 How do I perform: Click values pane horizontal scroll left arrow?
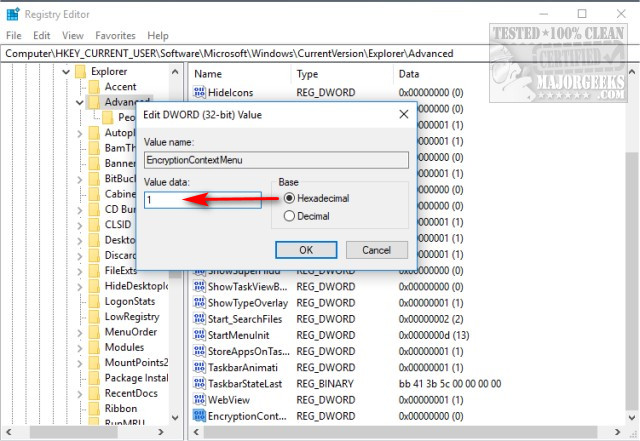click(x=196, y=432)
